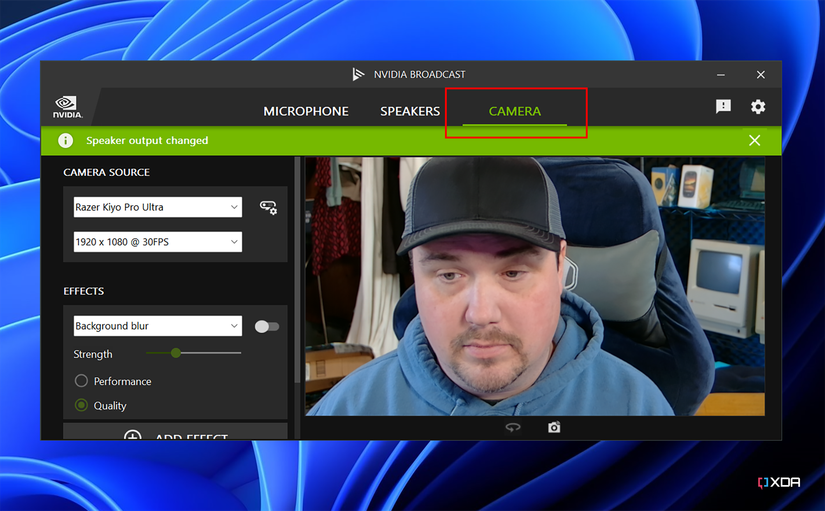Viewport: 825px width, 511px height.
Task: Switch to the MICROPHONE tab
Action: pos(306,111)
